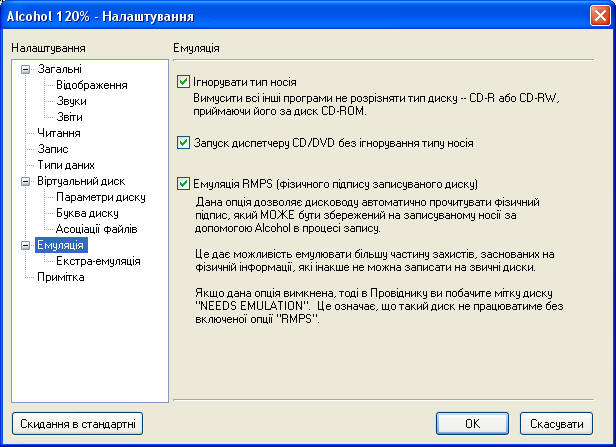Viewport: 616px width, 447px height.
Task: Select Асоціації файлів in the tree
Action: pos(96,230)
